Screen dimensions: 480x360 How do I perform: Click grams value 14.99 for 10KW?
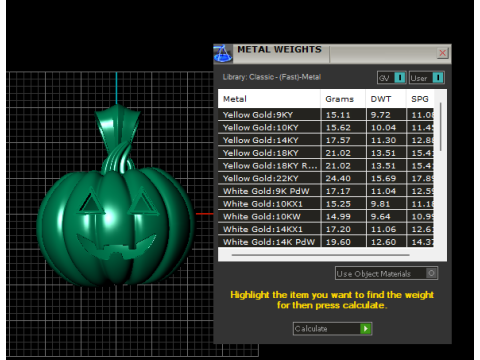pos(338,216)
